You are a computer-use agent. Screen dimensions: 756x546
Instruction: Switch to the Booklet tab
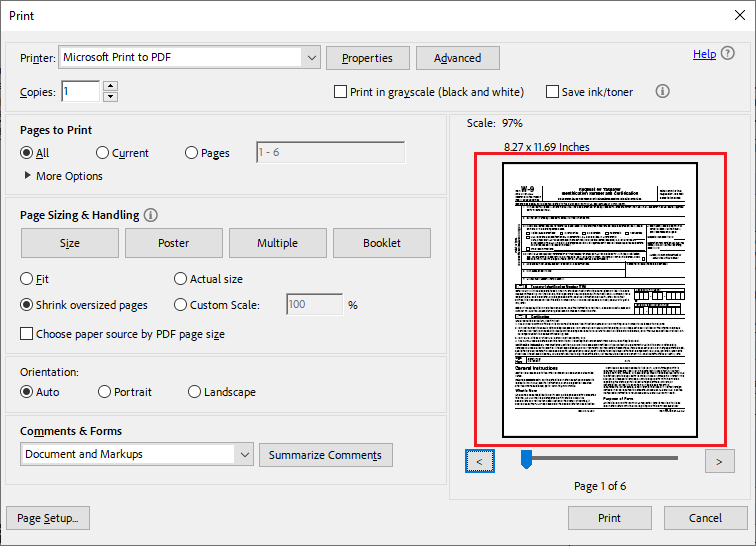click(382, 243)
